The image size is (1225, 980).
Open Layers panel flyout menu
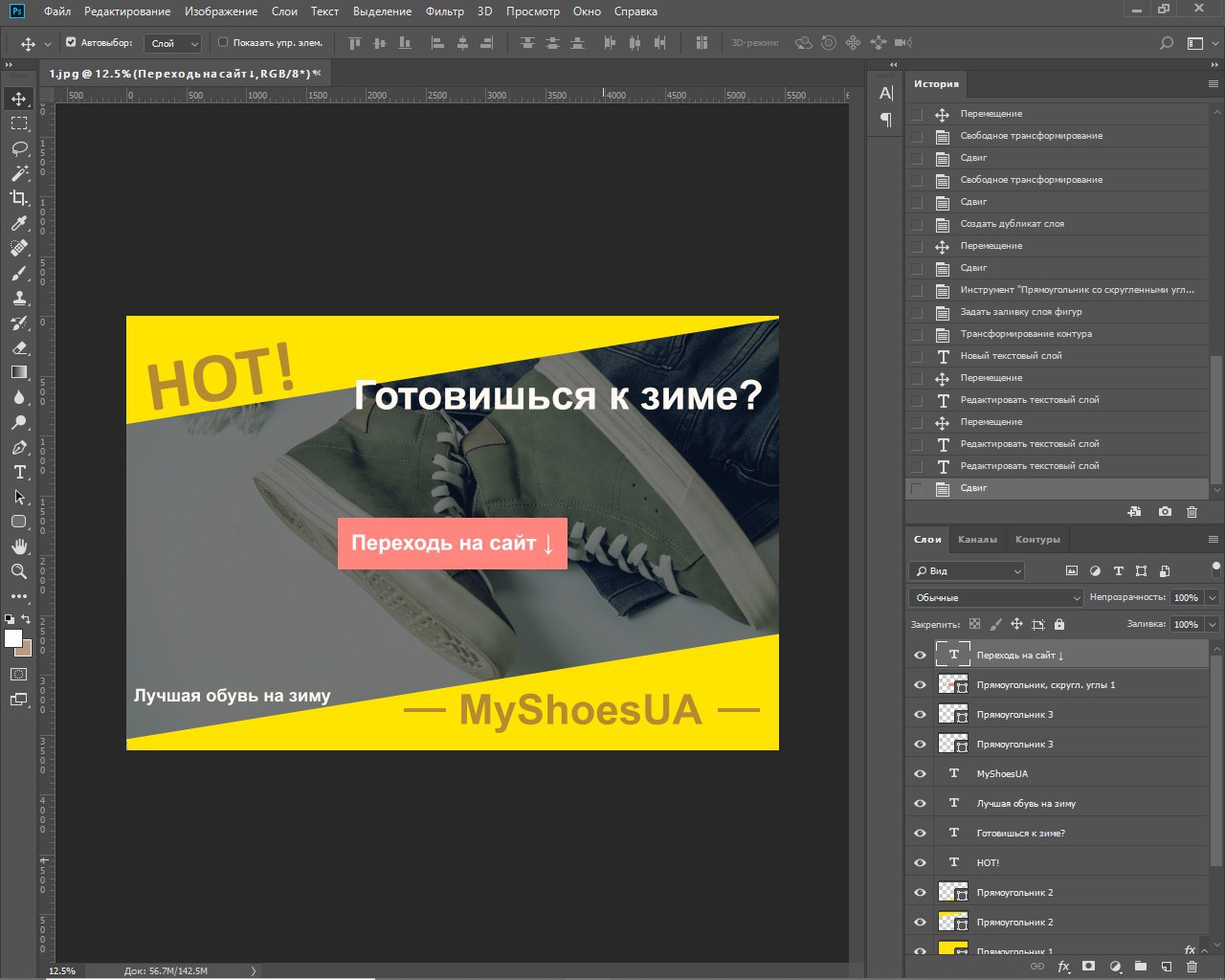pyautogui.click(x=1213, y=540)
